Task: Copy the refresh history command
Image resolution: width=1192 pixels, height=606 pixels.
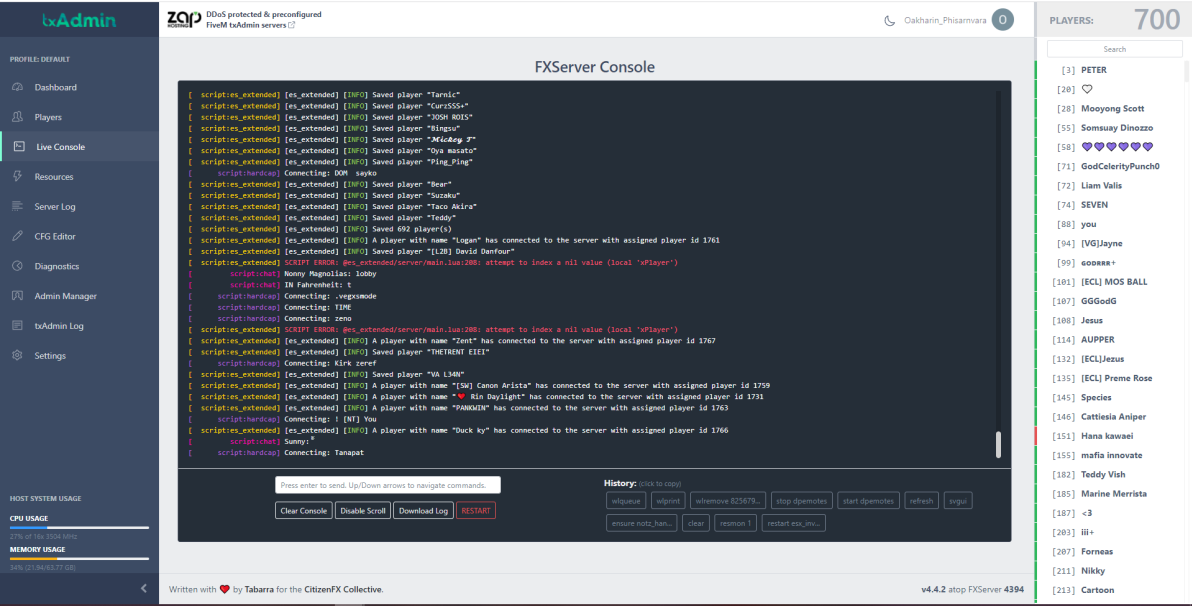Action: [x=921, y=500]
